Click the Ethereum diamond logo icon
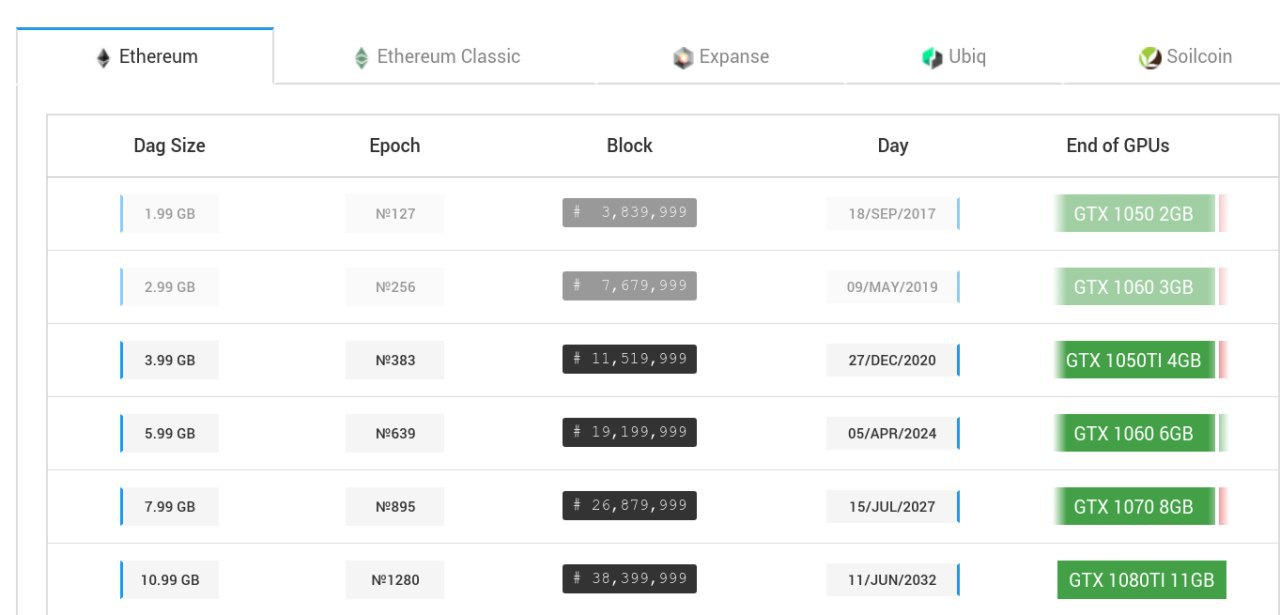1280x615 pixels. pos(103,58)
